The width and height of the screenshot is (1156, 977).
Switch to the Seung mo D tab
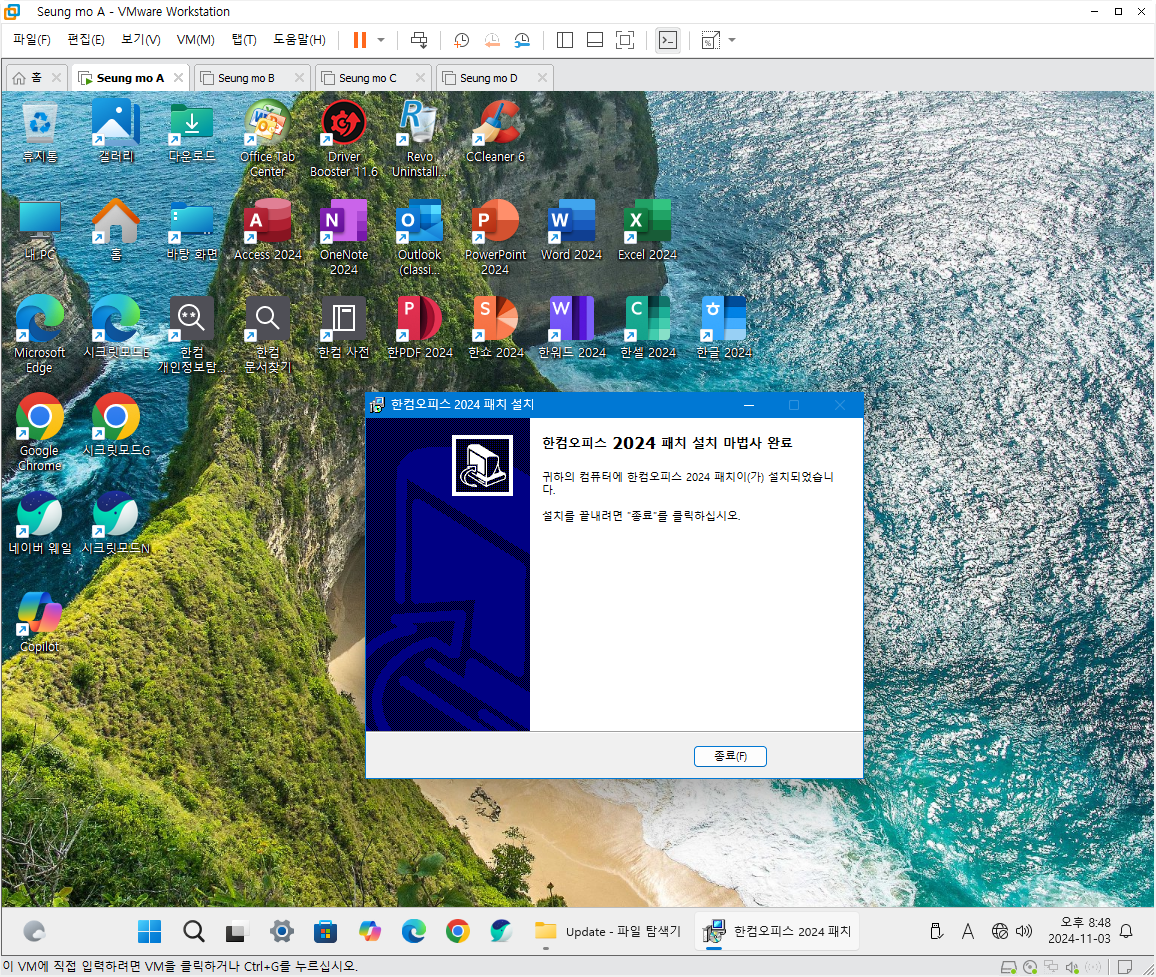click(x=488, y=77)
